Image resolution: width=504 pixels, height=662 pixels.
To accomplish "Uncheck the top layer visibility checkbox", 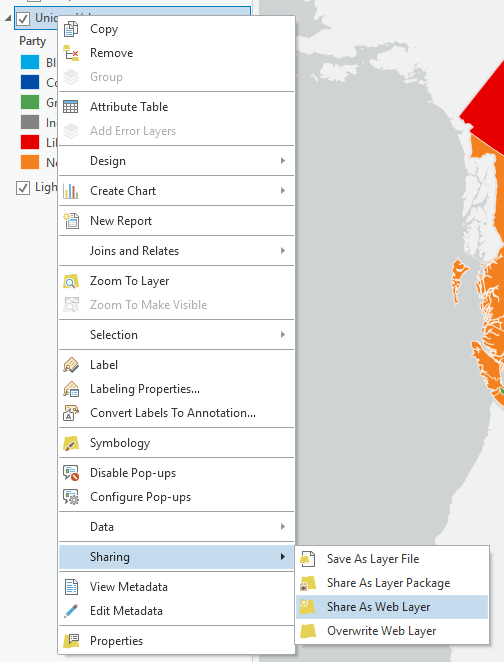I will click(23, 19).
